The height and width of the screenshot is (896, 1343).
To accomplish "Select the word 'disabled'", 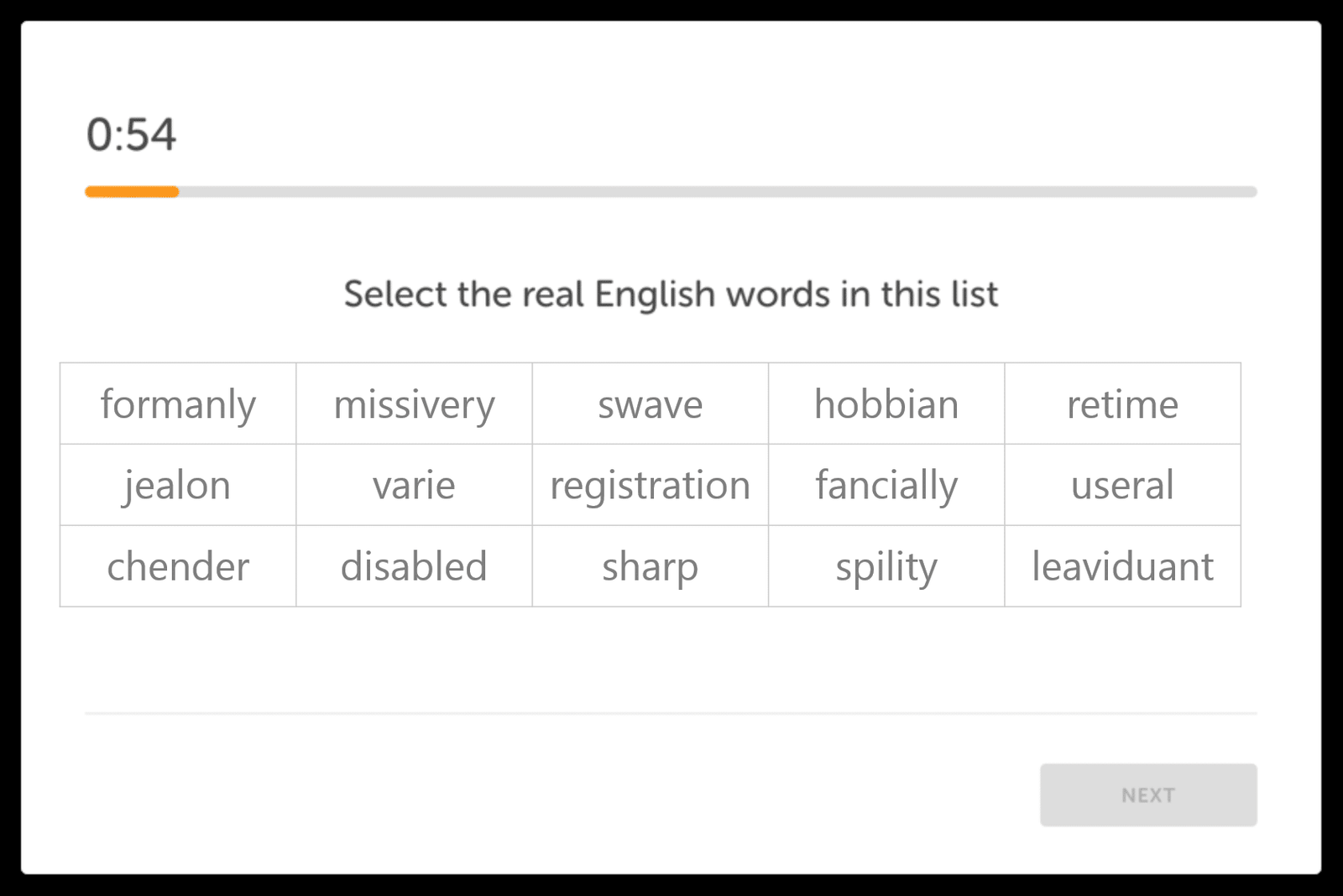I will (x=414, y=566).
